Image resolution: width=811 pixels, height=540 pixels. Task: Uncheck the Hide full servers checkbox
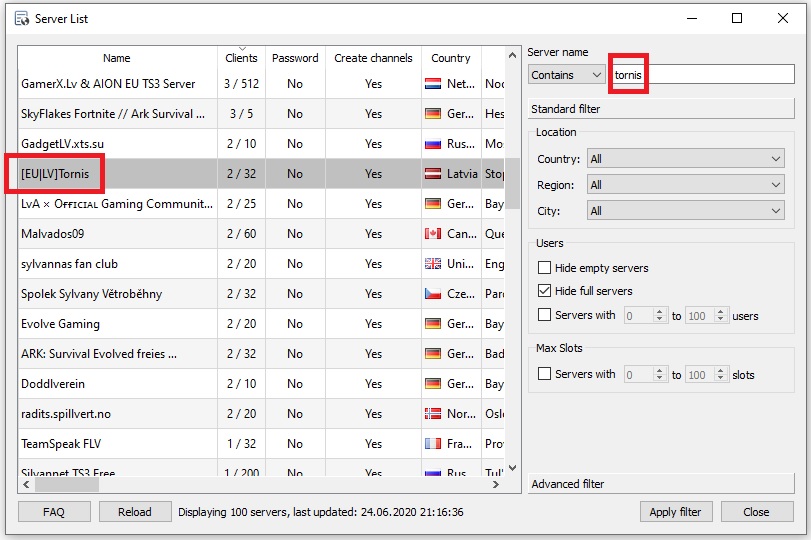coord(545,291)
